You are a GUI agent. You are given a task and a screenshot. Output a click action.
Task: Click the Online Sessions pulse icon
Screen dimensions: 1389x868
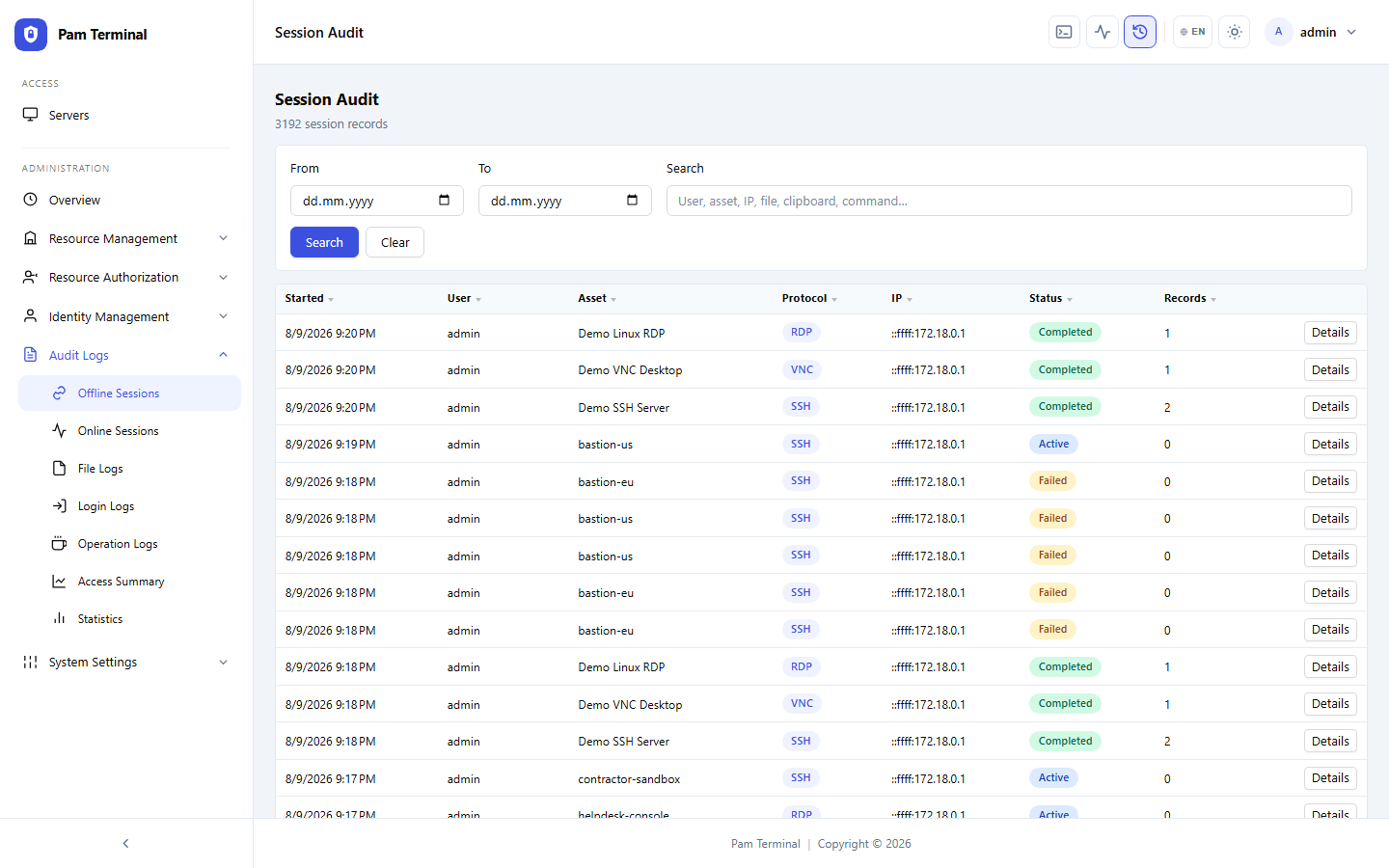point(60,431)
